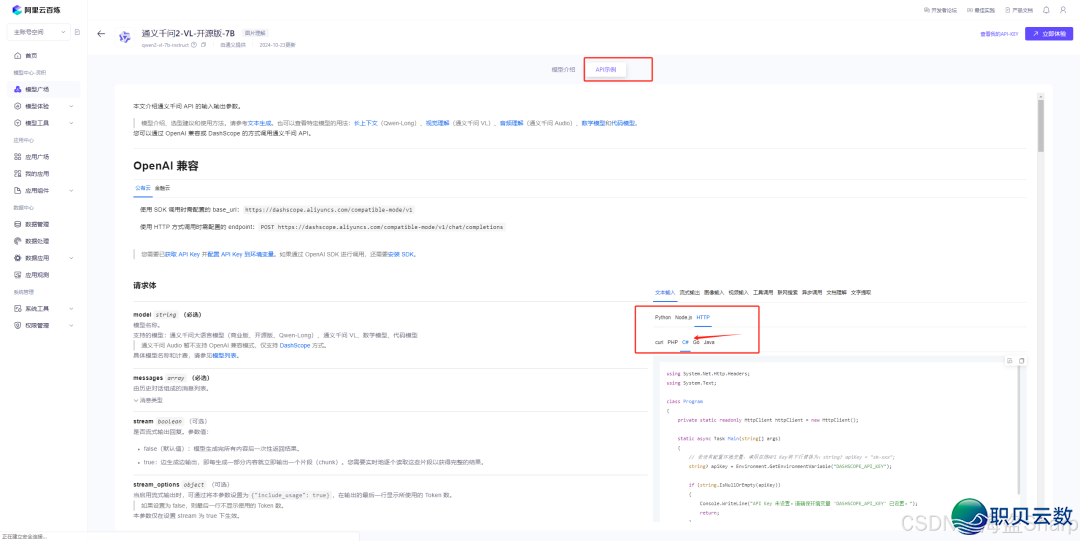This screenshot has height=541, width=1080.
Task: Click the left icon above the code block
Action: coord(1009,360)
